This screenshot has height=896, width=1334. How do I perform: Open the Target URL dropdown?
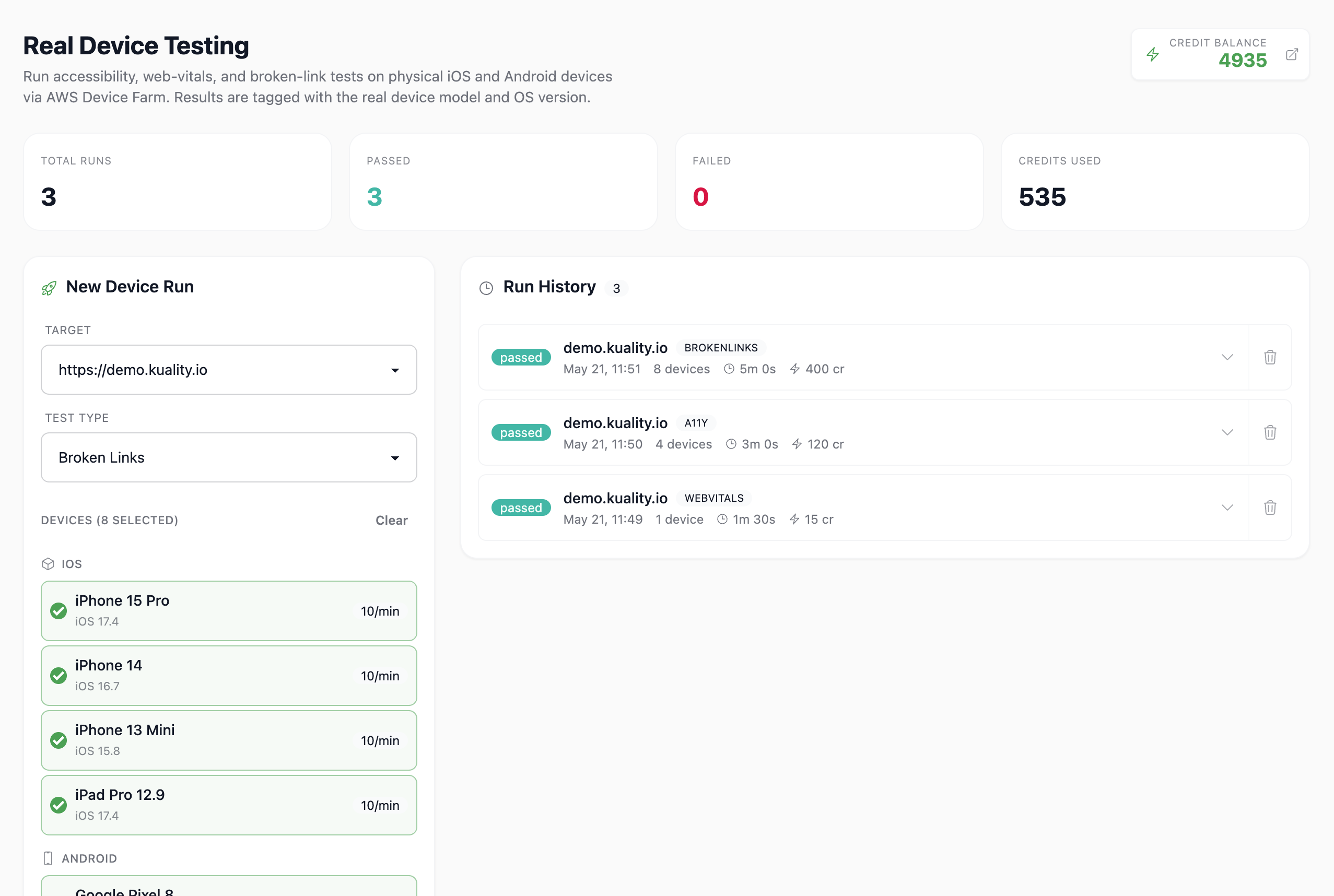pos(229,370)
